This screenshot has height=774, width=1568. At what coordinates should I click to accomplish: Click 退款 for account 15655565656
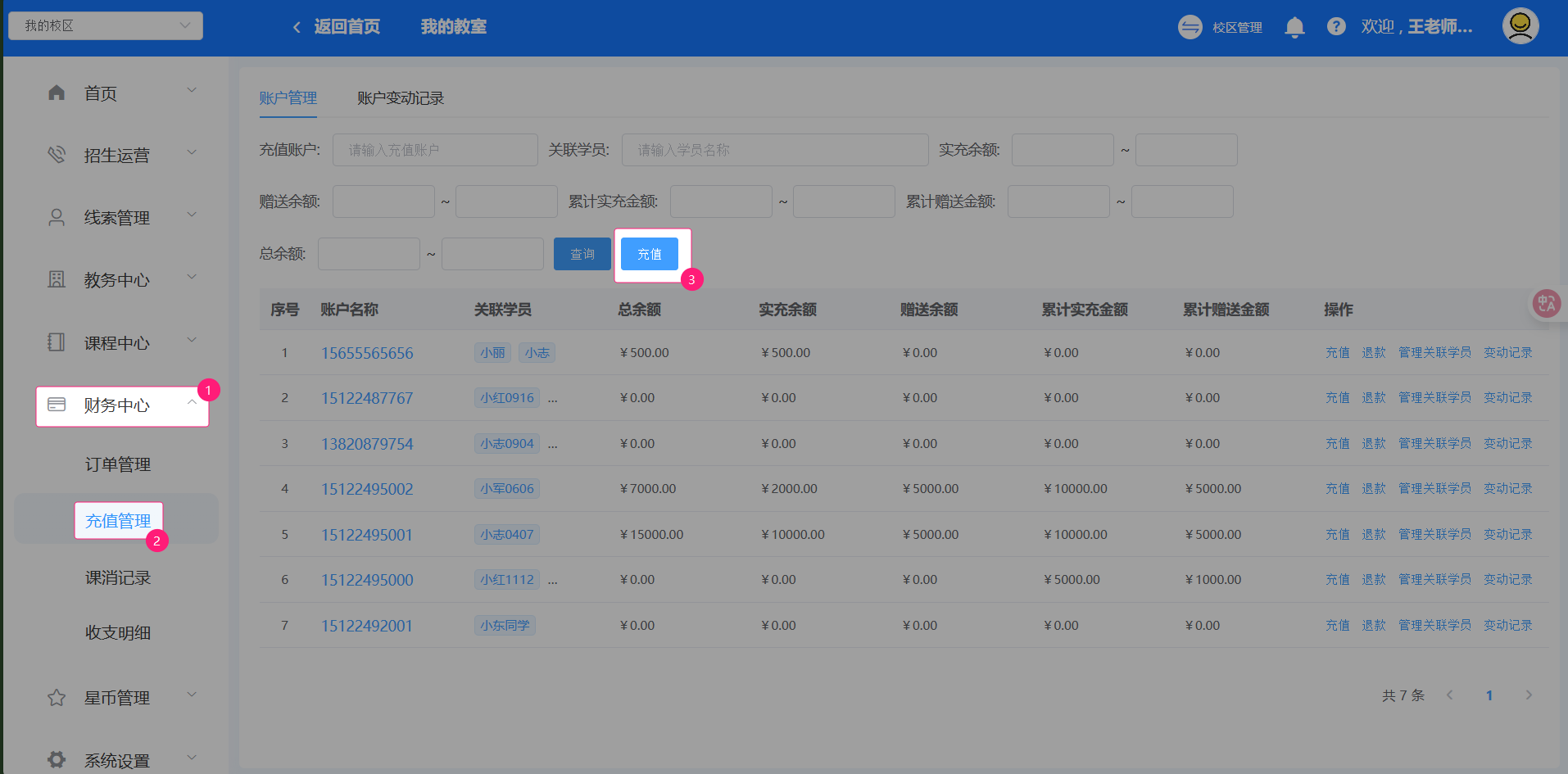(1373, 353)
